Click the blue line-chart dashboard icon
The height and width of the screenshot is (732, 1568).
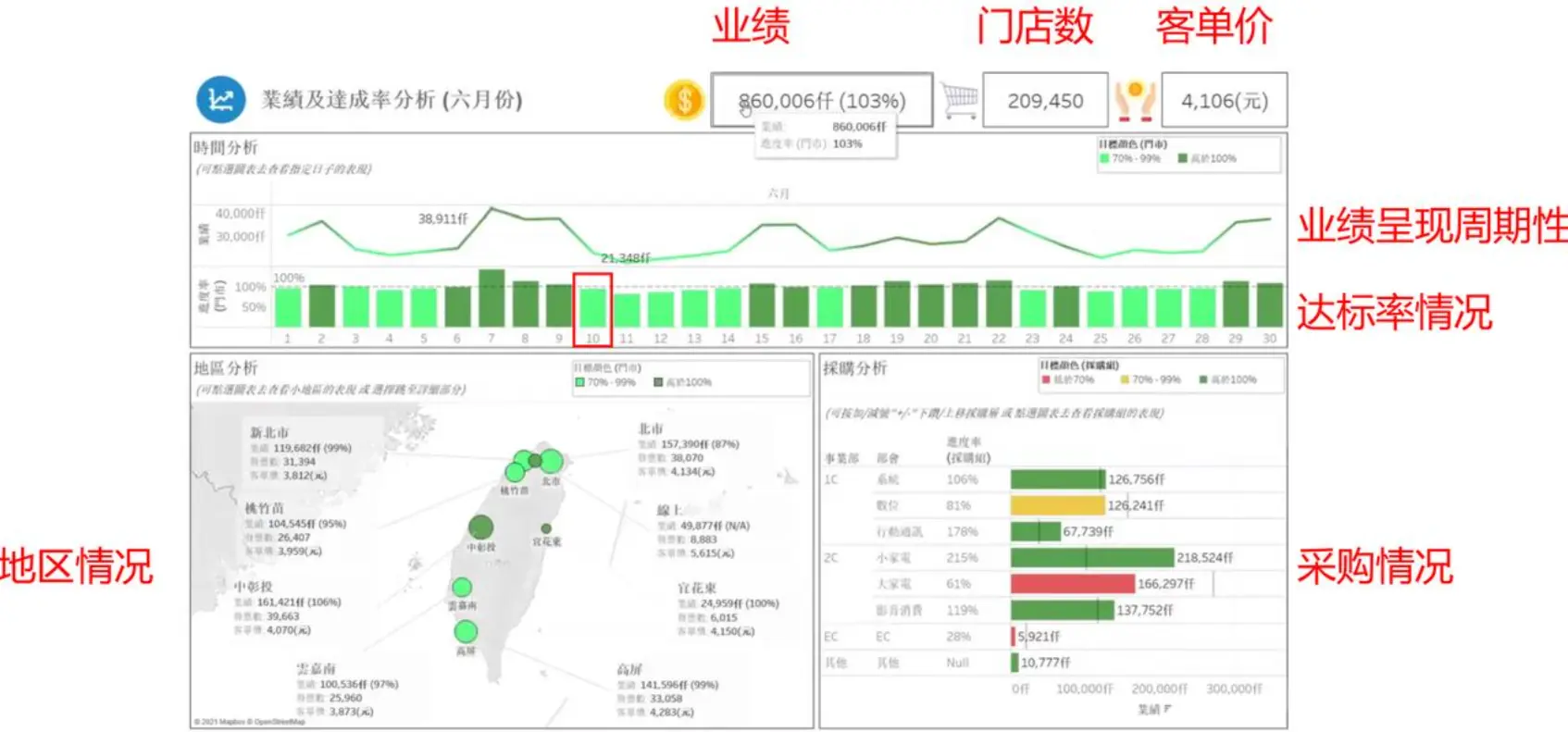point(220,99)
